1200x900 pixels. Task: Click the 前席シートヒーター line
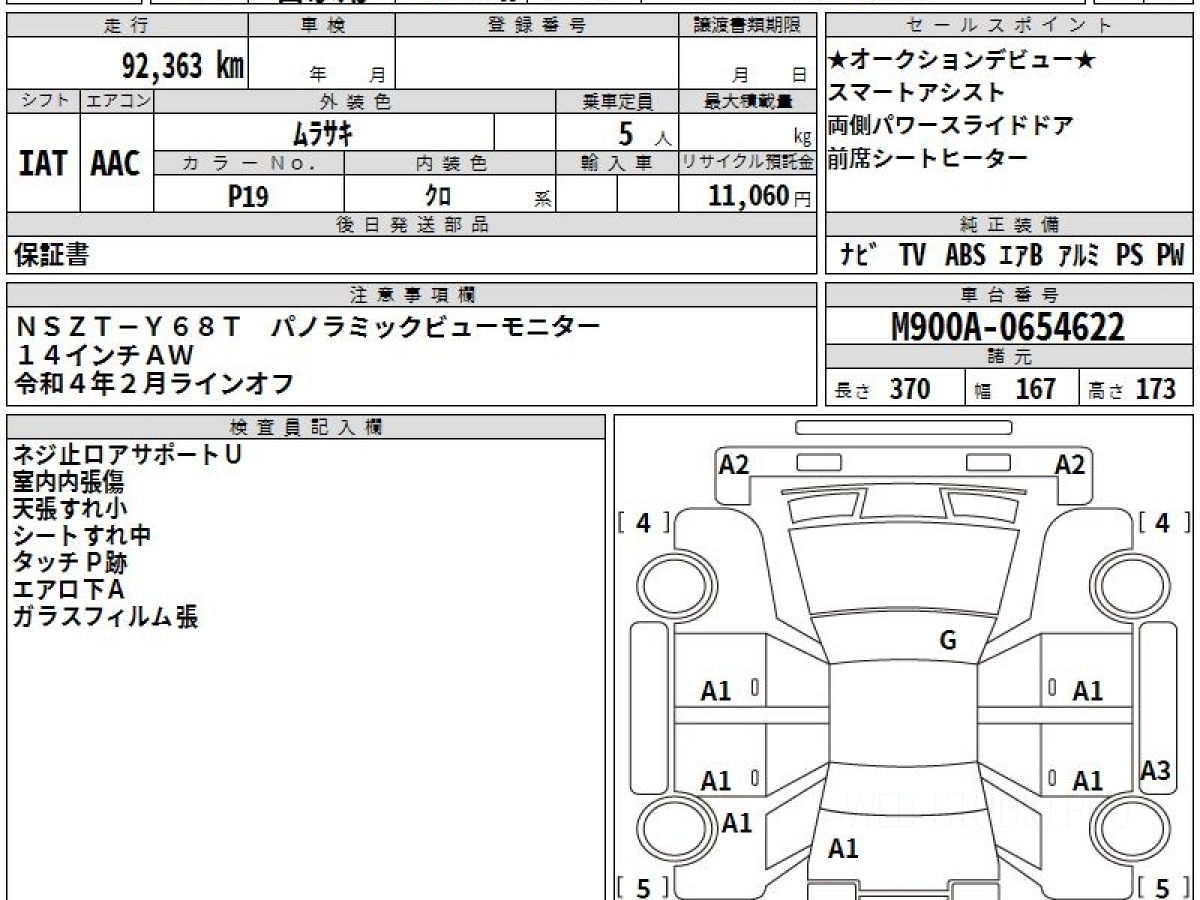coord(927,158)
